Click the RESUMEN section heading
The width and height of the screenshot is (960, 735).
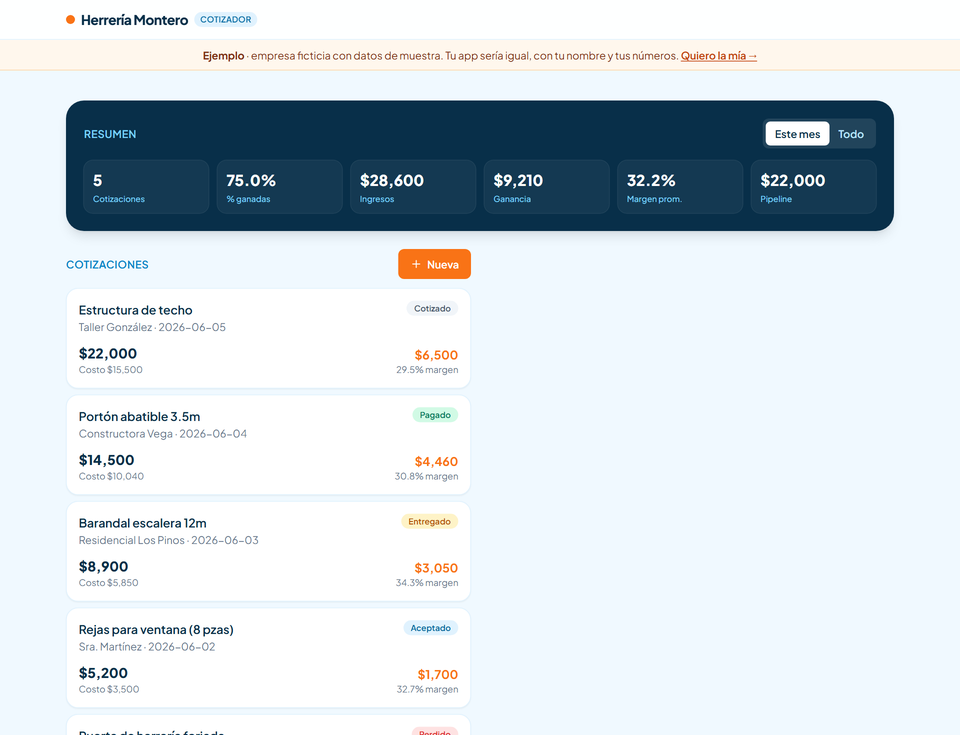tap(110, 134)
